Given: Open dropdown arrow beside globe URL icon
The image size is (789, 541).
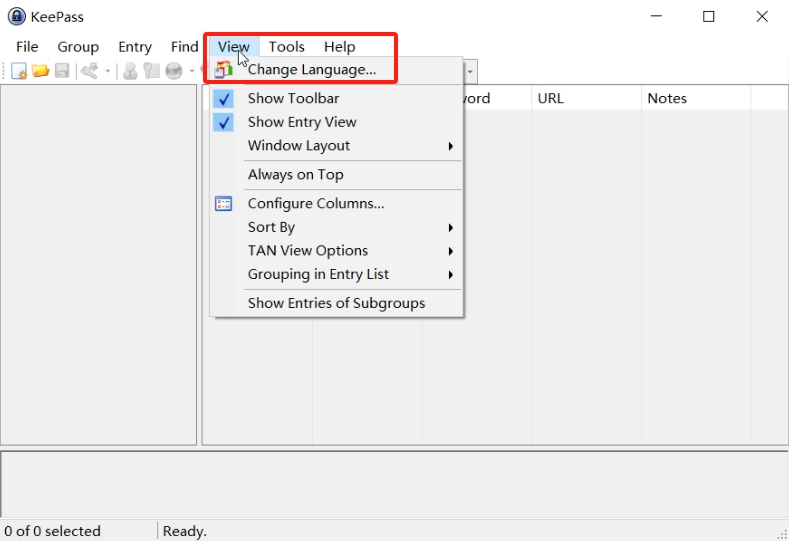Looking at the screenshot, I should coord(192,71).
